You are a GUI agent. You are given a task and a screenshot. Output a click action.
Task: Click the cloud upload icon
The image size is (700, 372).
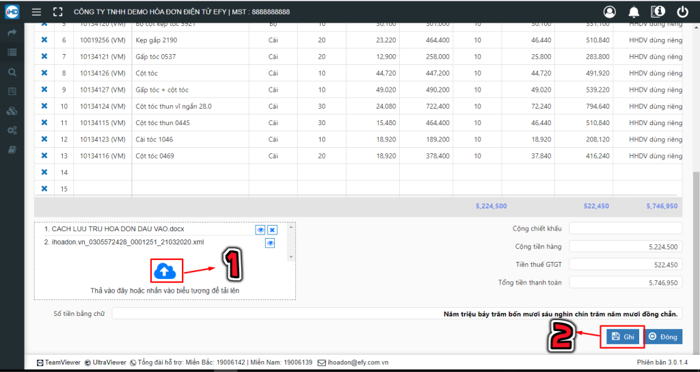pos(165,271)
